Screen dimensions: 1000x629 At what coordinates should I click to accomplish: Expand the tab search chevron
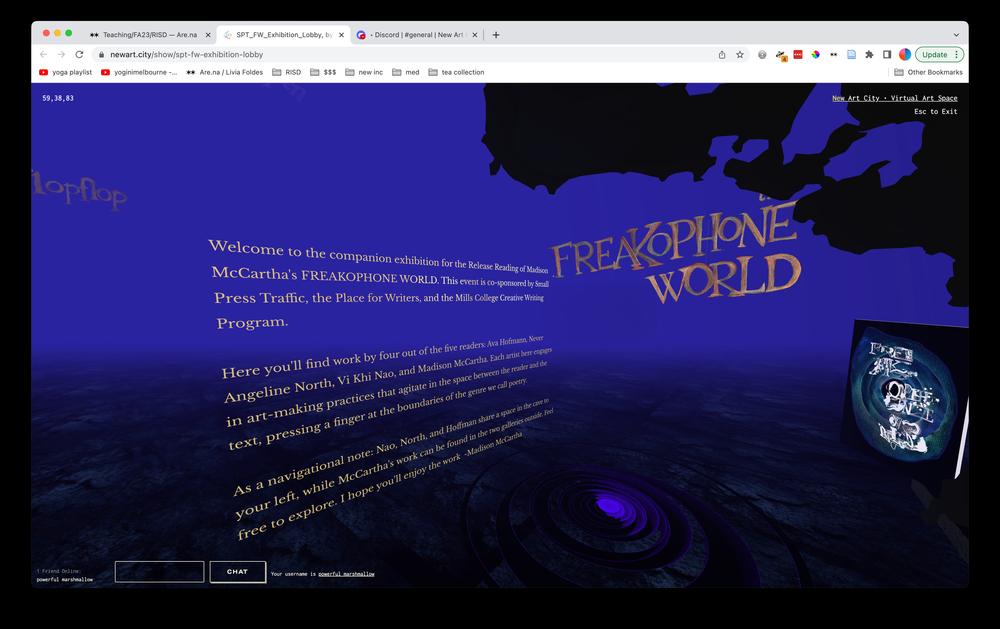coord(956,35)
